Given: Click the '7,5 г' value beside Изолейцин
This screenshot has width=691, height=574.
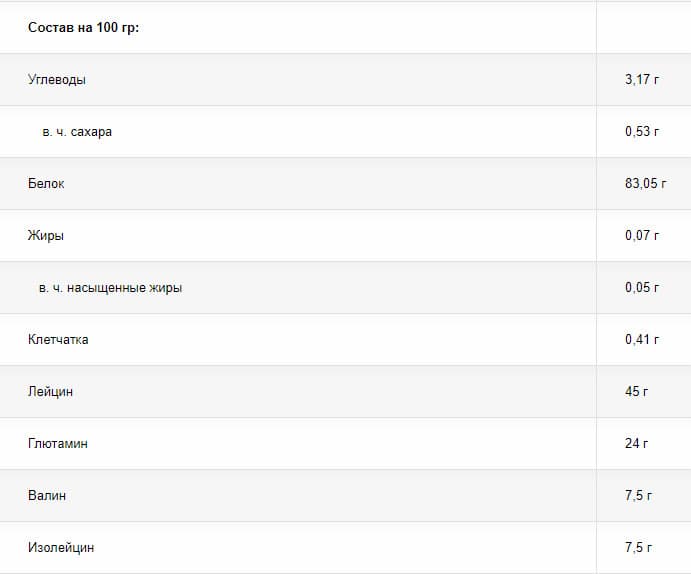Looking at the screenshot, I should 639,548.
